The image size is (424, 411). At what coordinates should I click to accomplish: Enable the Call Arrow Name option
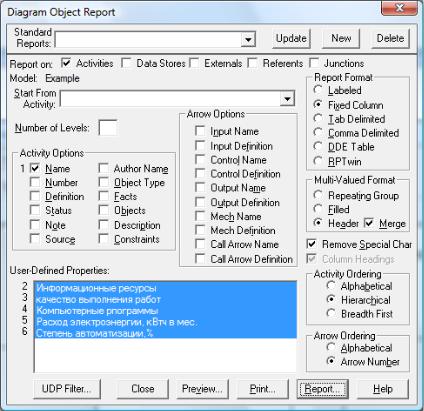tap(200, 244)
